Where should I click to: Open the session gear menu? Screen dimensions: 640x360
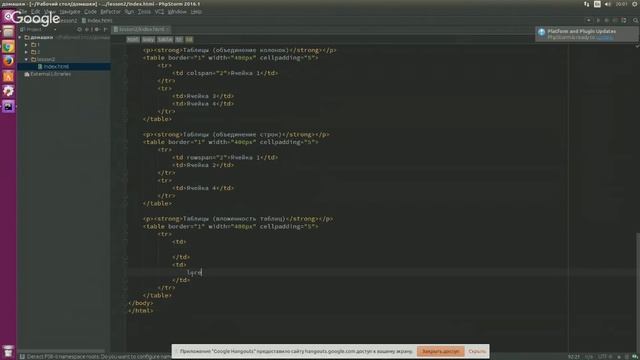point(635,4)
